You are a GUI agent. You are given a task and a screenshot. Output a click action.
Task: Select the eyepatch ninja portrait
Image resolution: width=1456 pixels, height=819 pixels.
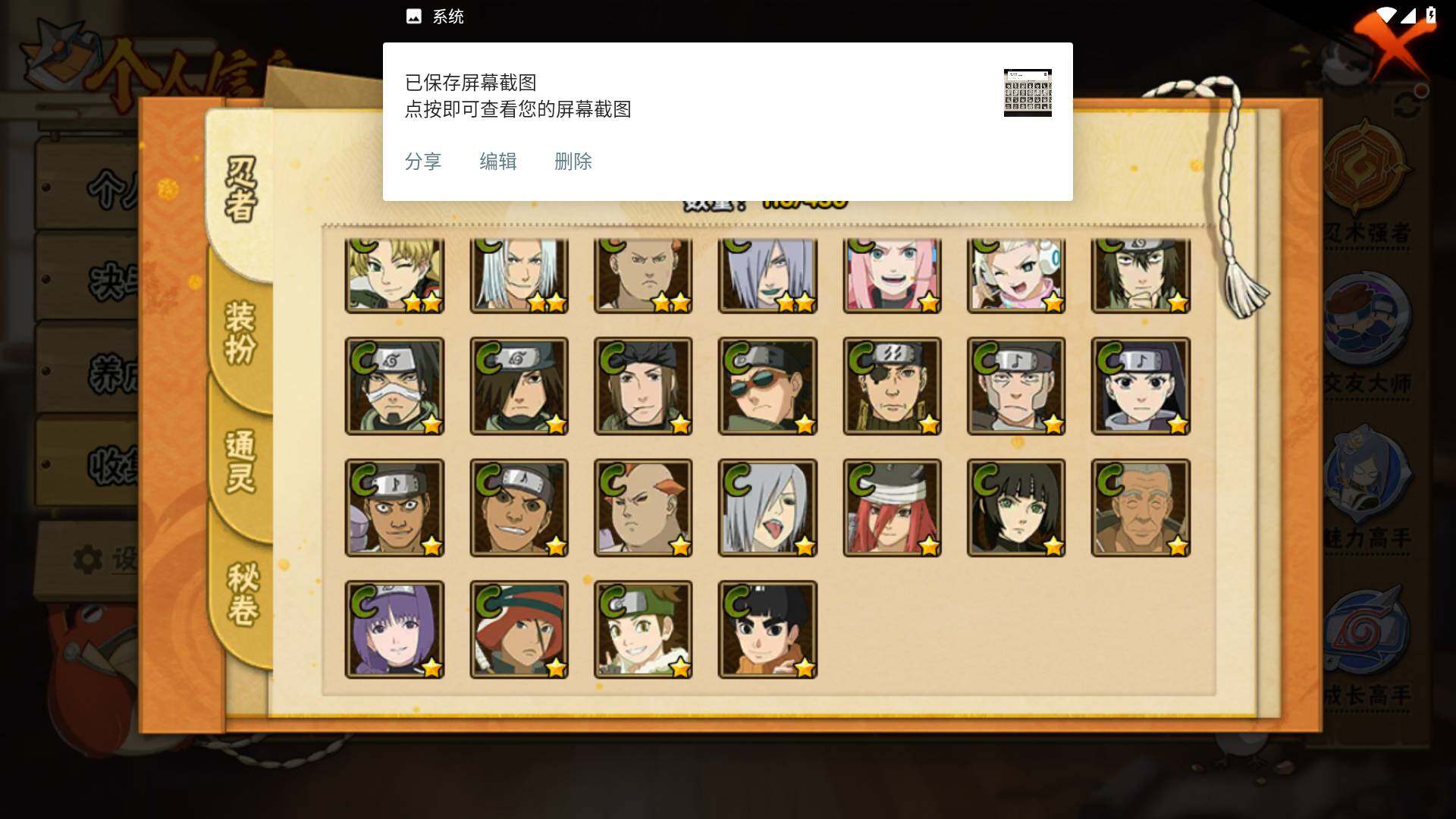point(892,386)
